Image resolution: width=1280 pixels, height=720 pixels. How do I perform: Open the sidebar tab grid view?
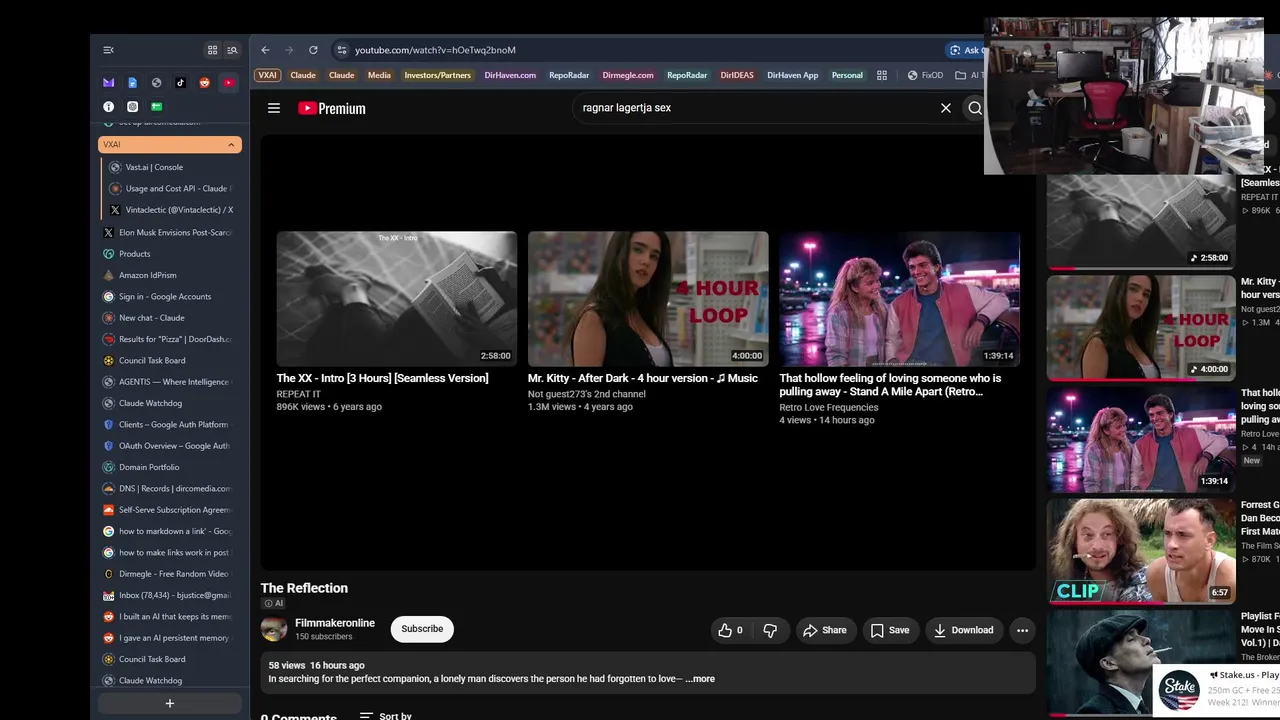[x=212, y=50]
